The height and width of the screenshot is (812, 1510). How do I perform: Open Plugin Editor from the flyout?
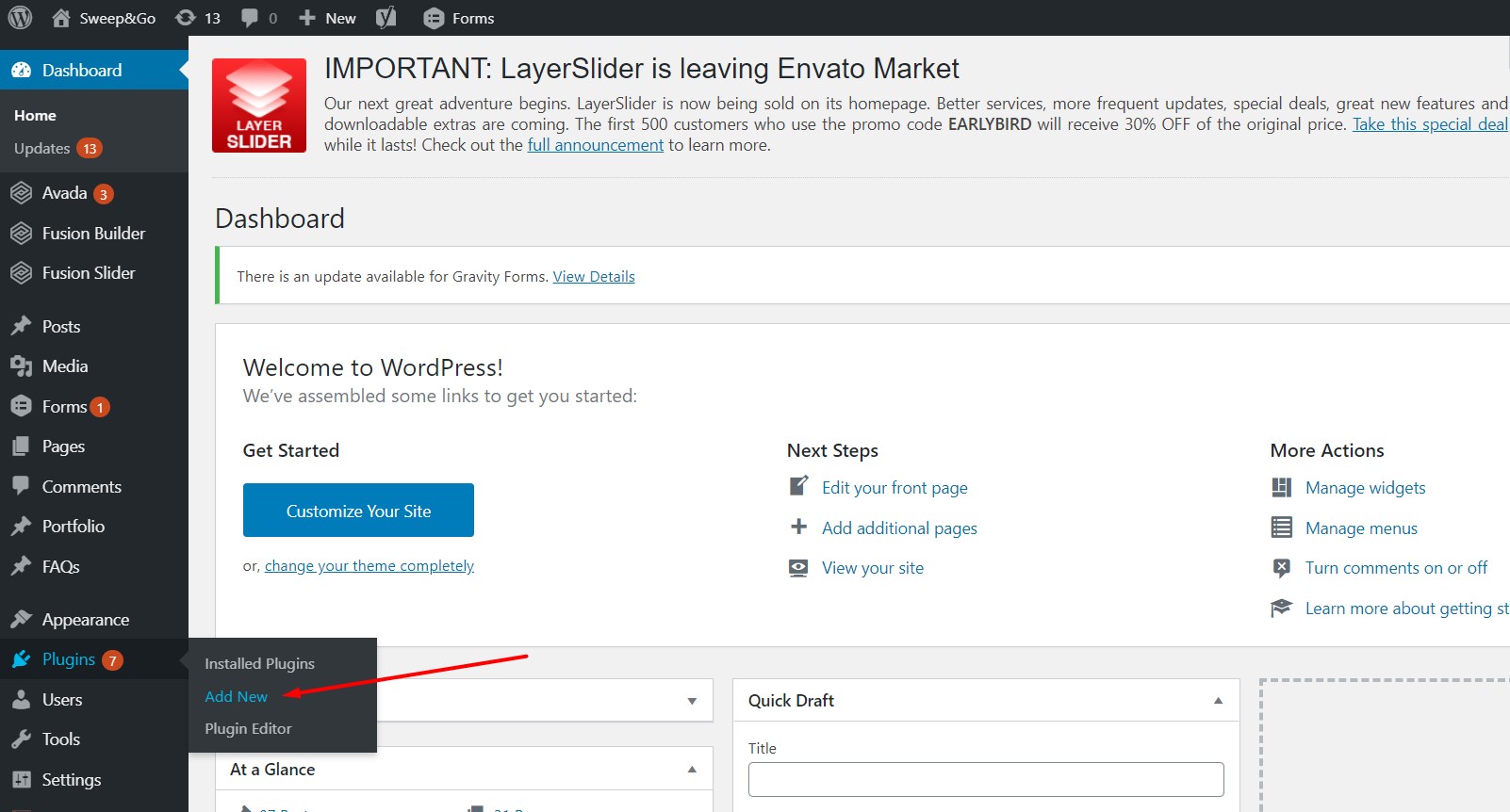(x=248, y=729)
